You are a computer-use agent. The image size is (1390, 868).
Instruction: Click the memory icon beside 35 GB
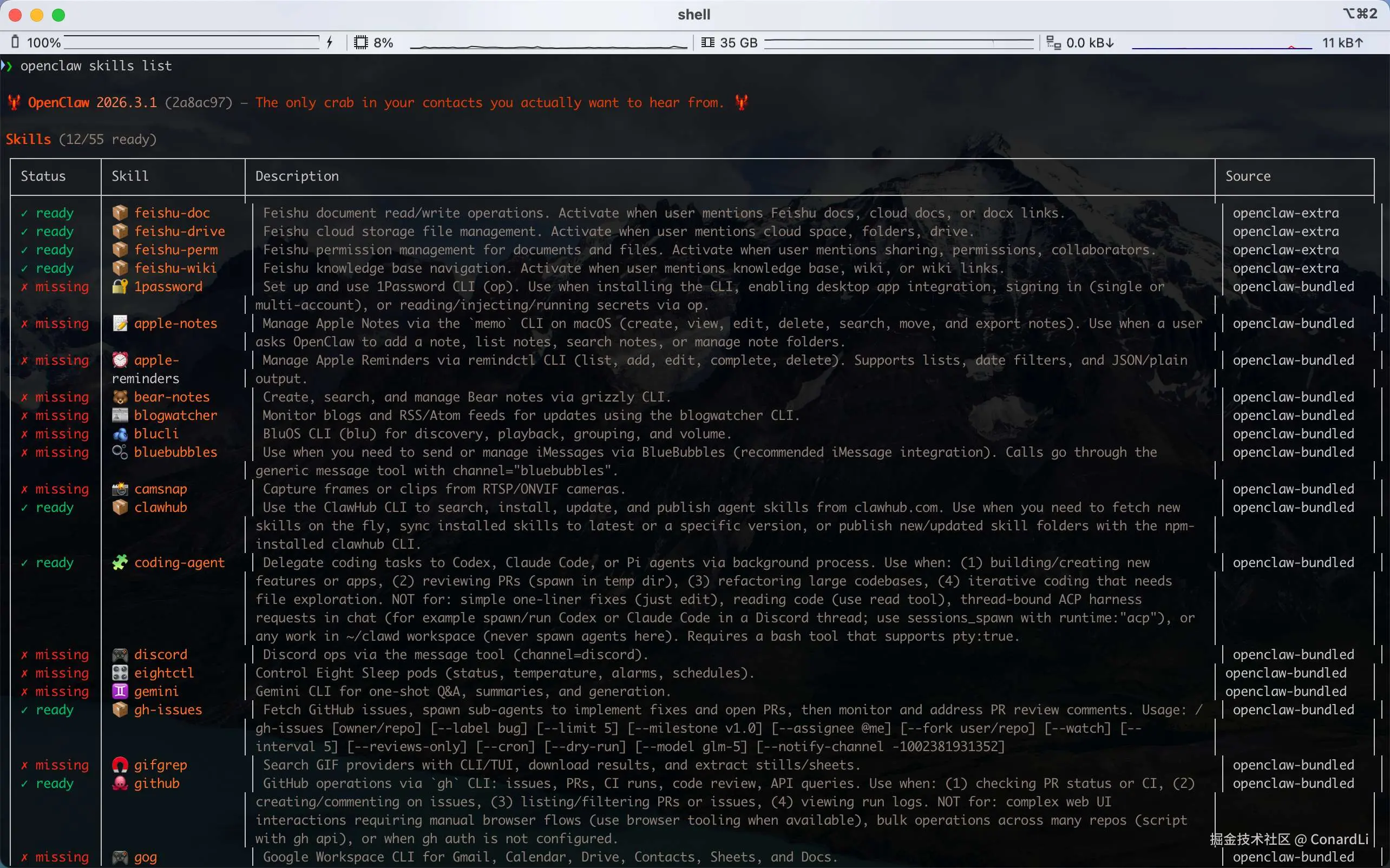[708, 43]
